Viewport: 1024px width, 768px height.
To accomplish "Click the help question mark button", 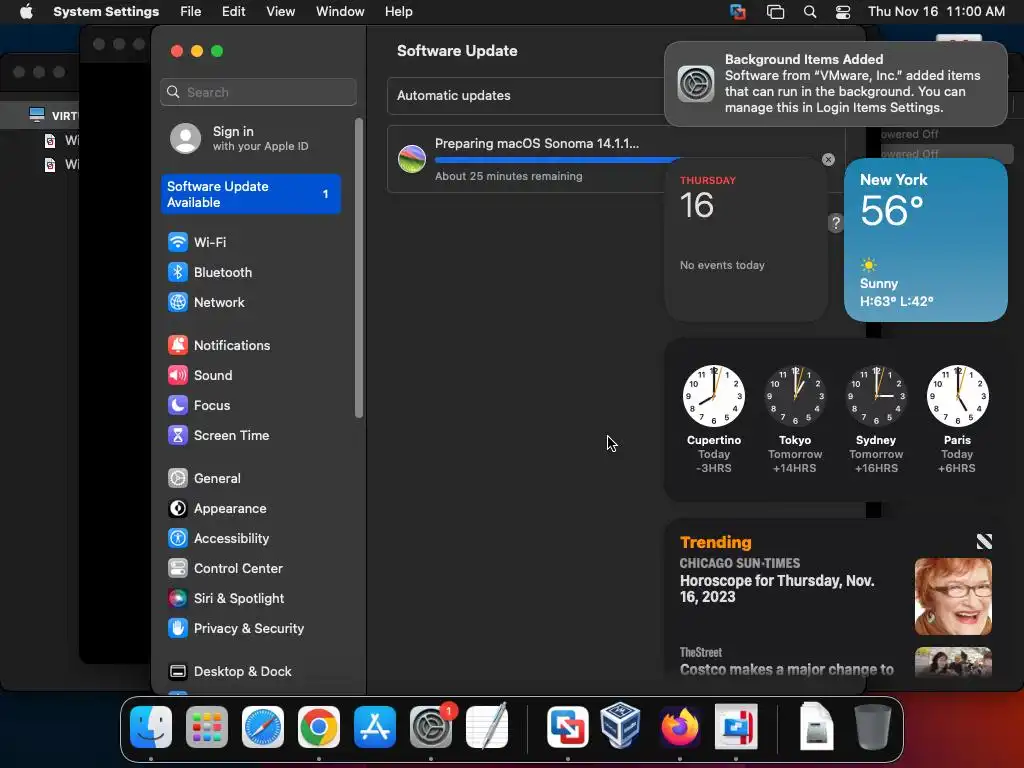I will (835, 223).
